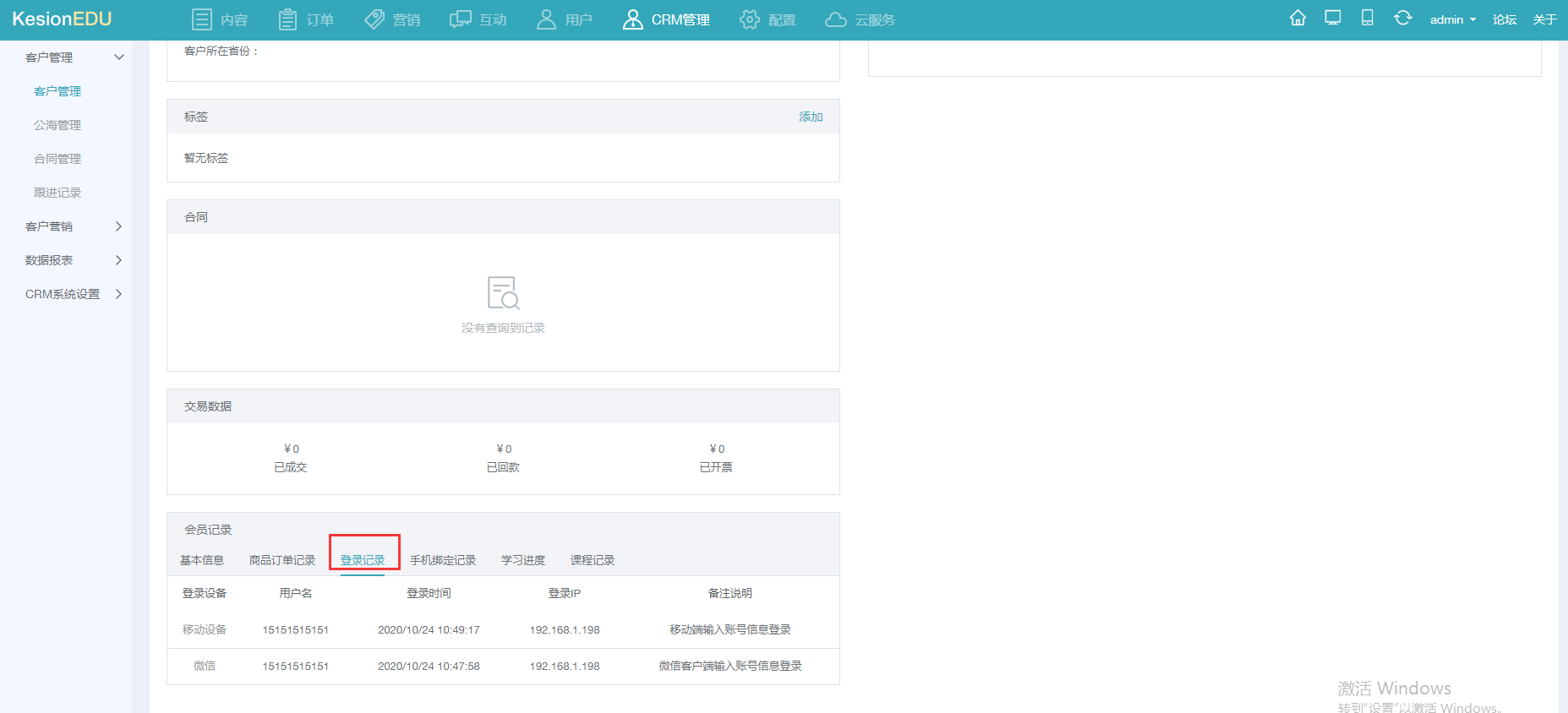The image size is (1568, 713).
Task: Open the 营销 marketing tag icon
Action: tap(374, 19)
